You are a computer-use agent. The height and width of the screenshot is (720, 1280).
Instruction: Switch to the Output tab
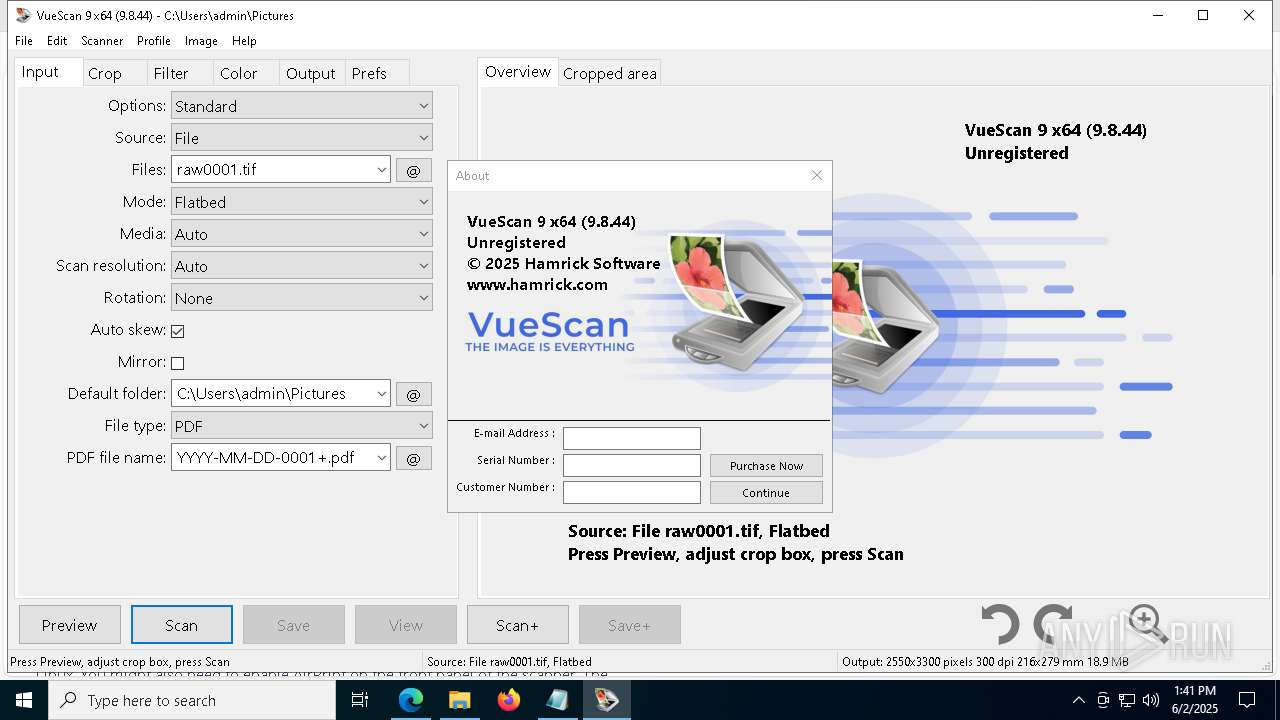311,73
